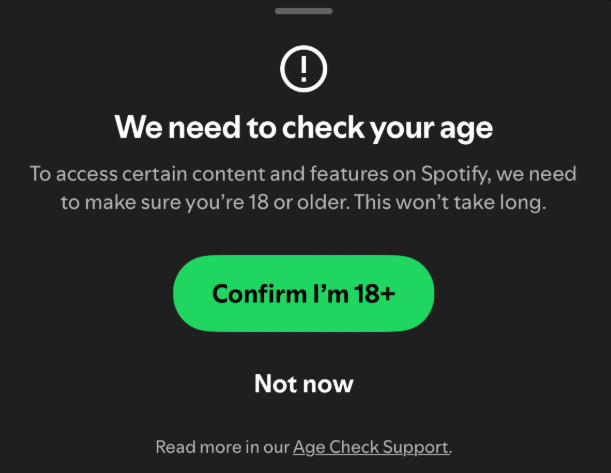Open the Age Check Support link
Viewport: 611px width, 473px height.
click(371, 447)
